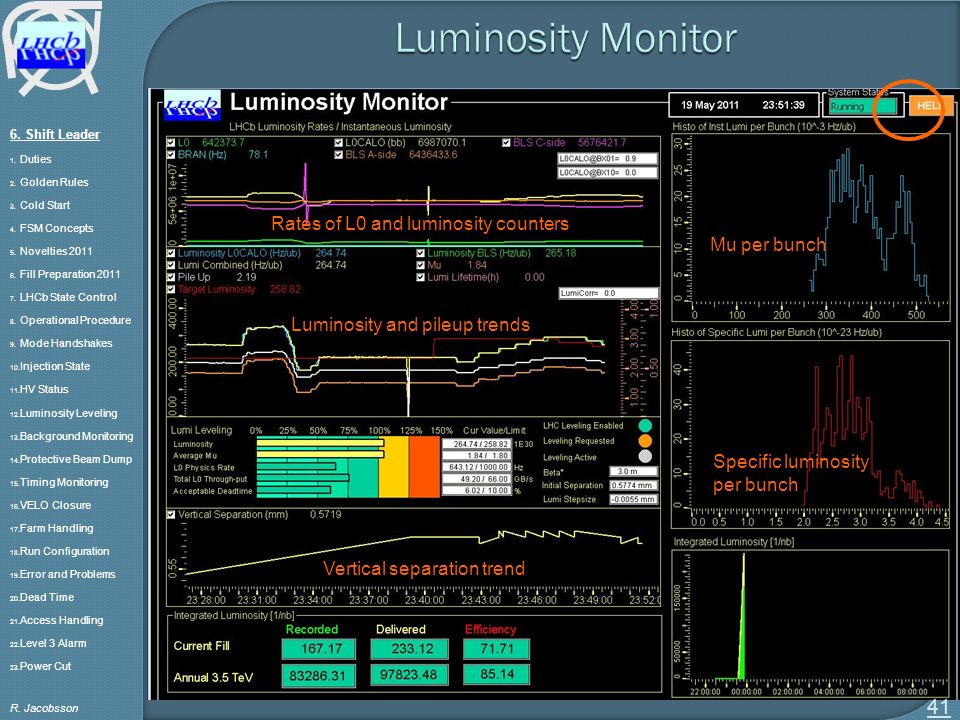Toggle the Mu checkbox
960x720 pixels.
(x=420, y=265)
